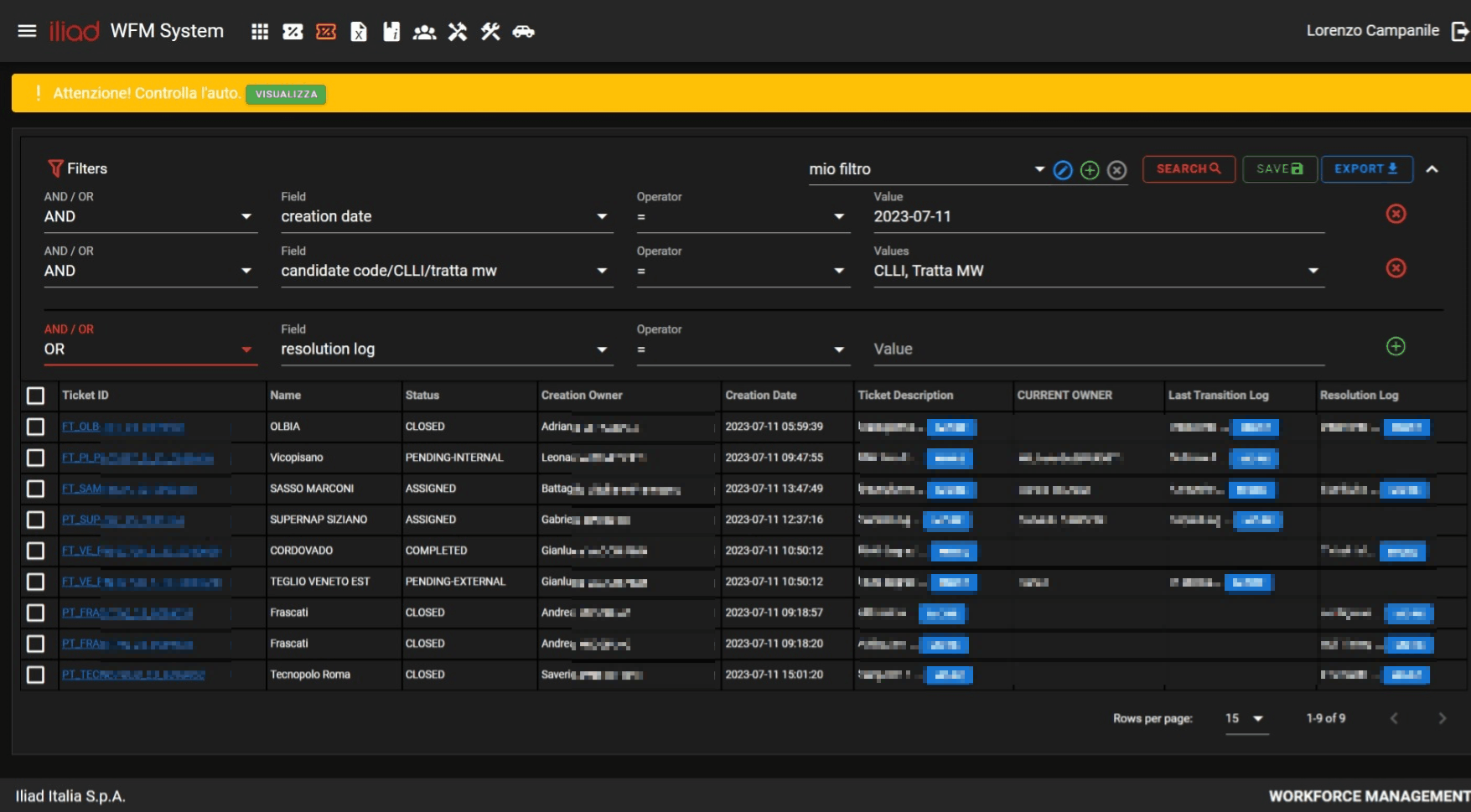Open the ticket link in Tecnopolo Roma row
This screenshot has width=1471, height=812.
click(133, 675)
